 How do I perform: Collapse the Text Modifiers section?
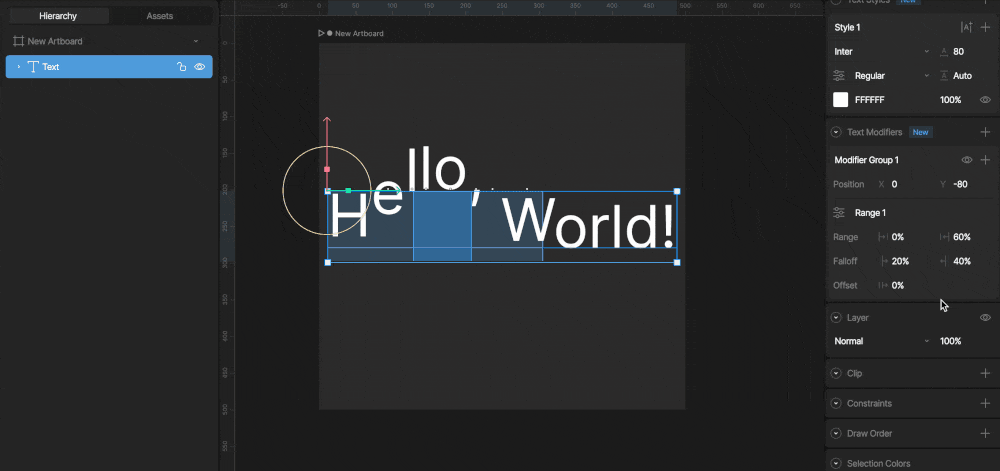pyautogui.click(x=835, y=132)
